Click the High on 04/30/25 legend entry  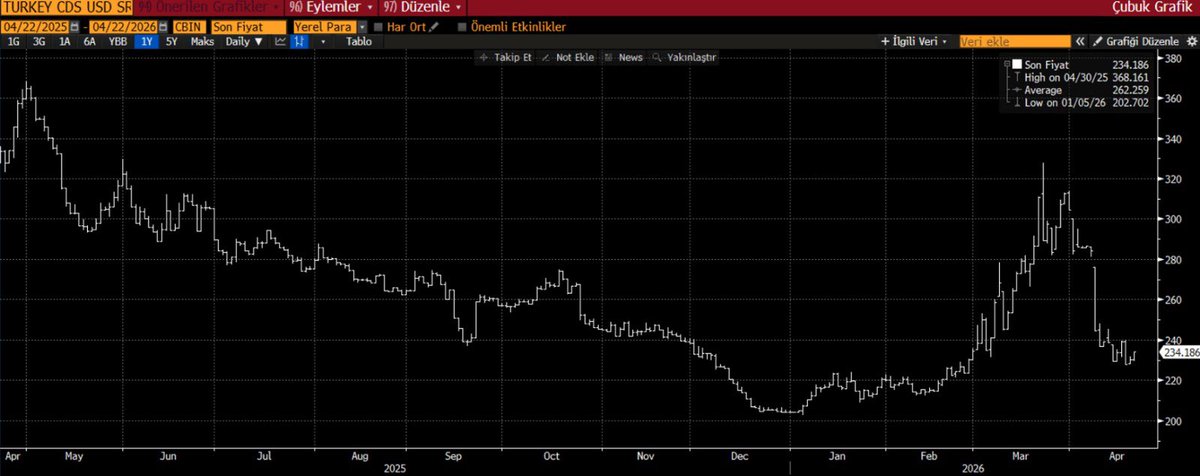pos(1068,77)
